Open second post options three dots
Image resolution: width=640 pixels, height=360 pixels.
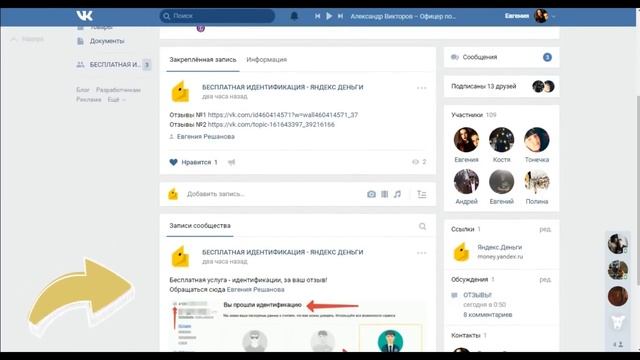[422, 253]
